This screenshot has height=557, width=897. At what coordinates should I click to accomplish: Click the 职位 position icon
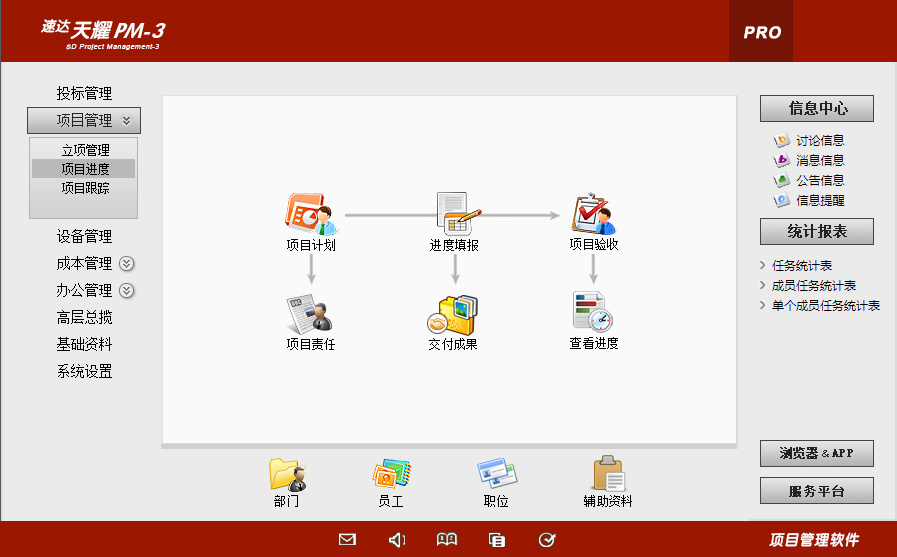tap(496, 475)
